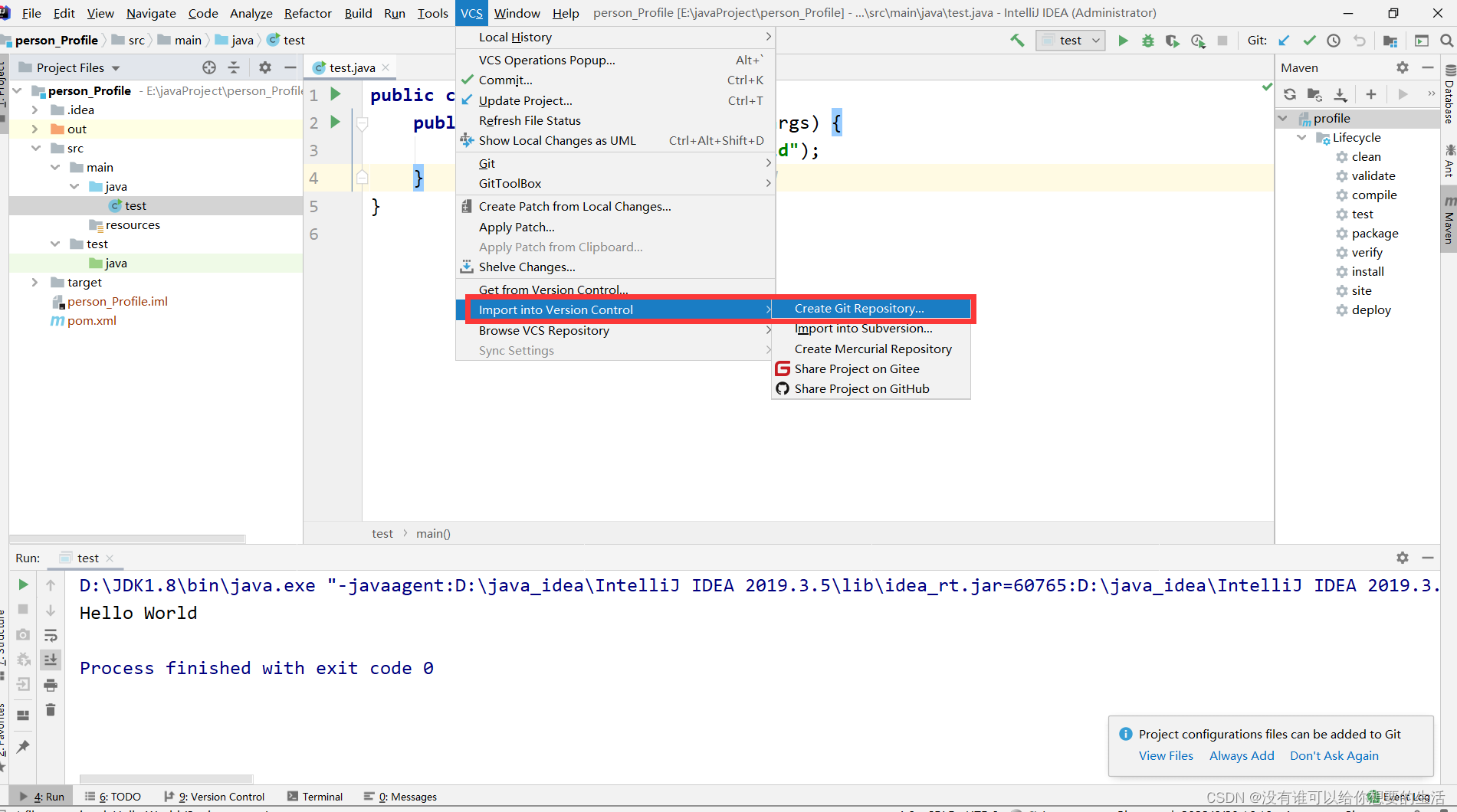Open Search Everywhere magnifier icon
This screenshot has height=812, width=1457.
pyautogui.click(x=1446, y=41)
